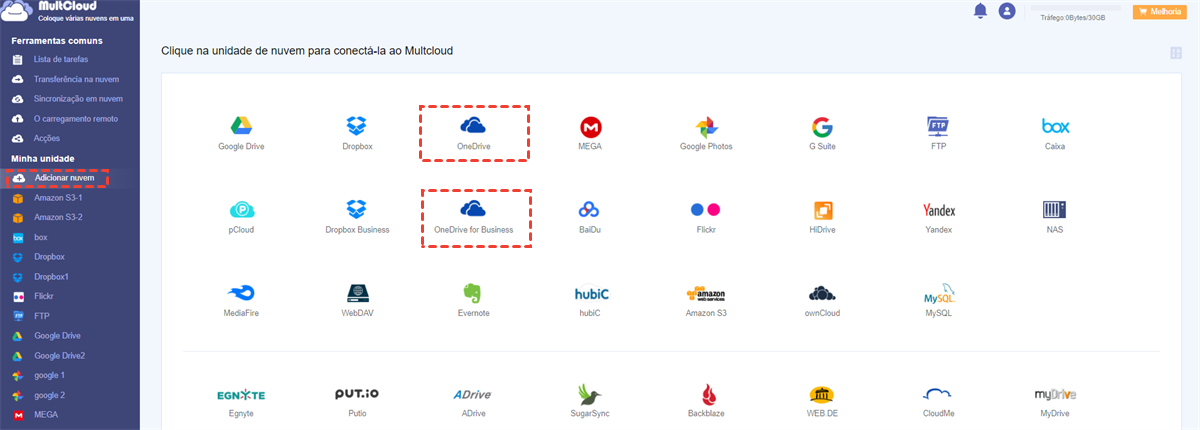Select Google Drive cloud icon

tap(239, 127)
